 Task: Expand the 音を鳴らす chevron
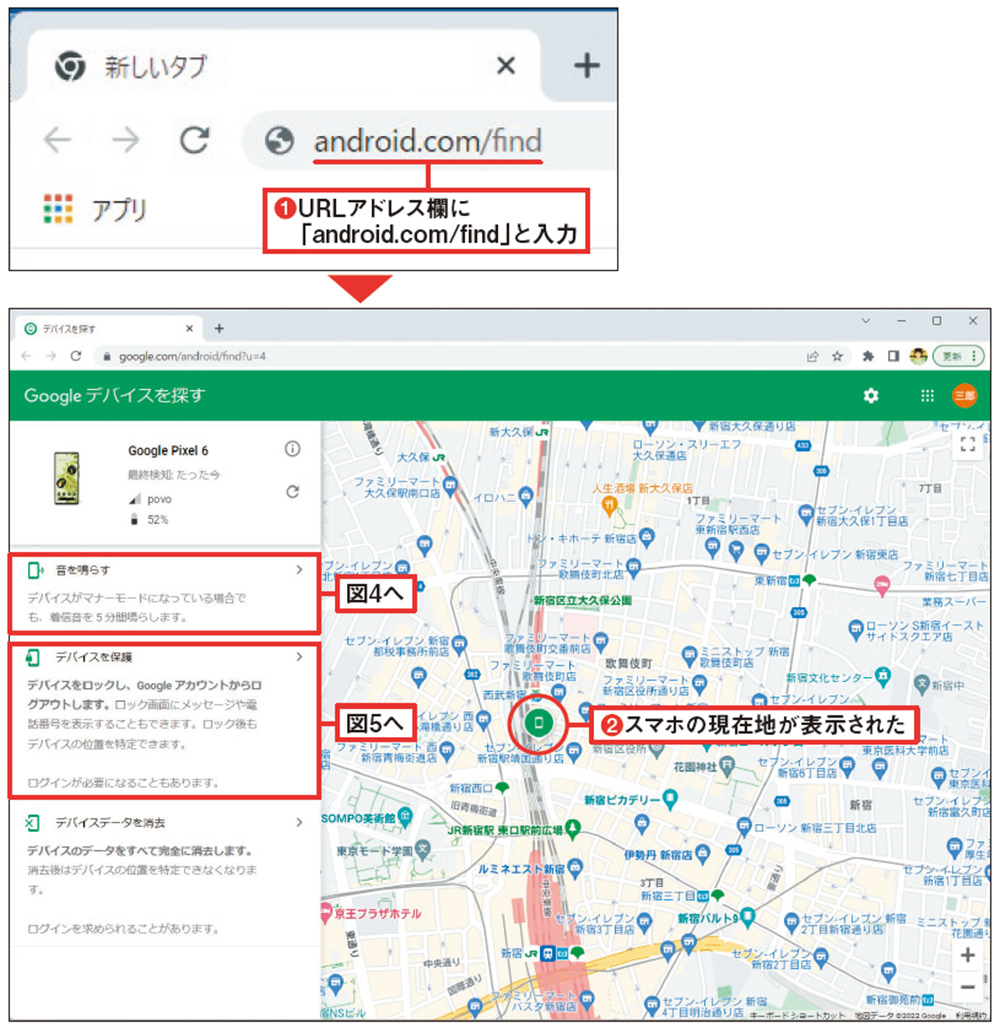point(300,570)
